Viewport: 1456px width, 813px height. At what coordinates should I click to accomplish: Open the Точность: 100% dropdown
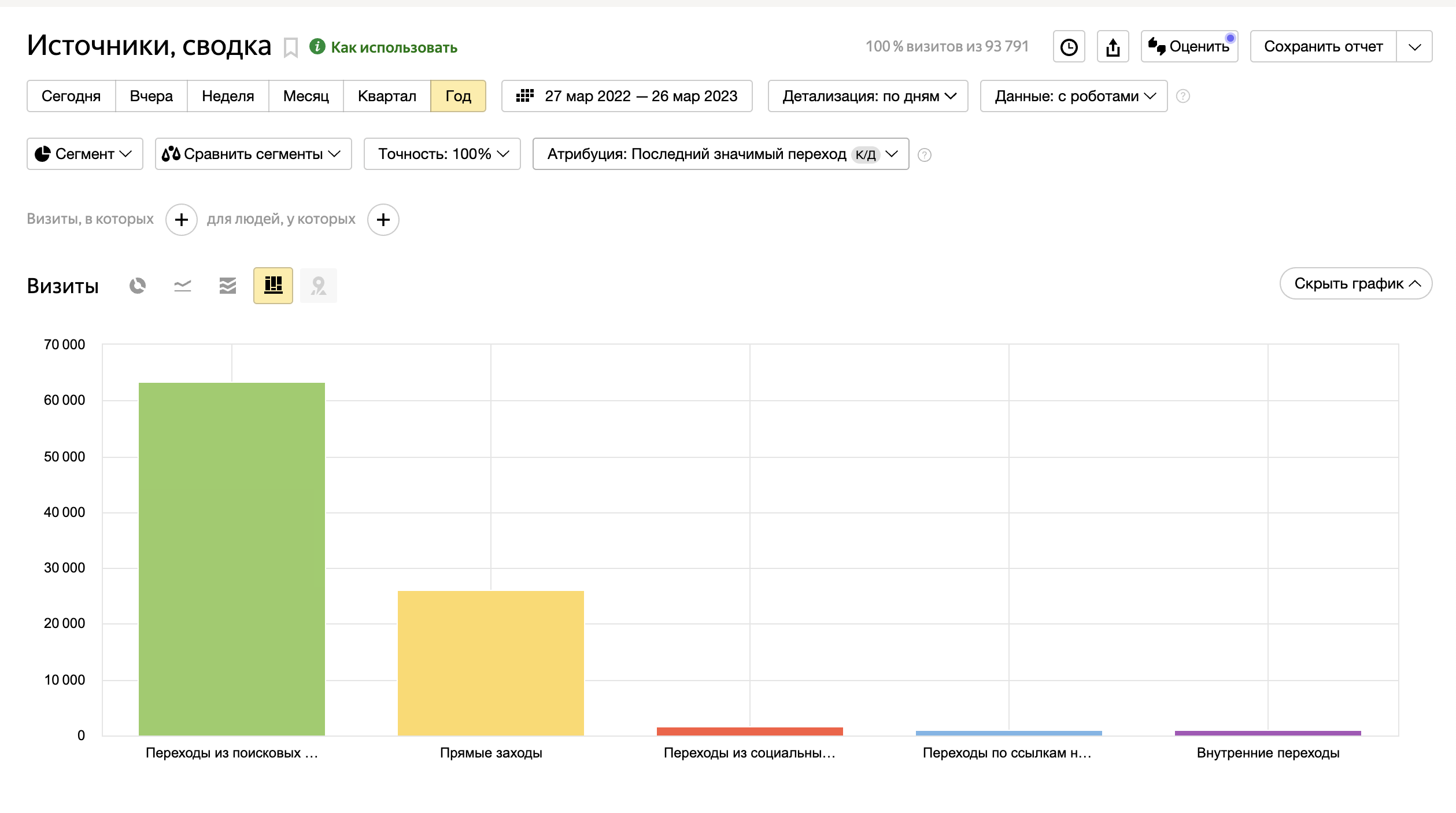pyautogui.click(x=442, y=154)
